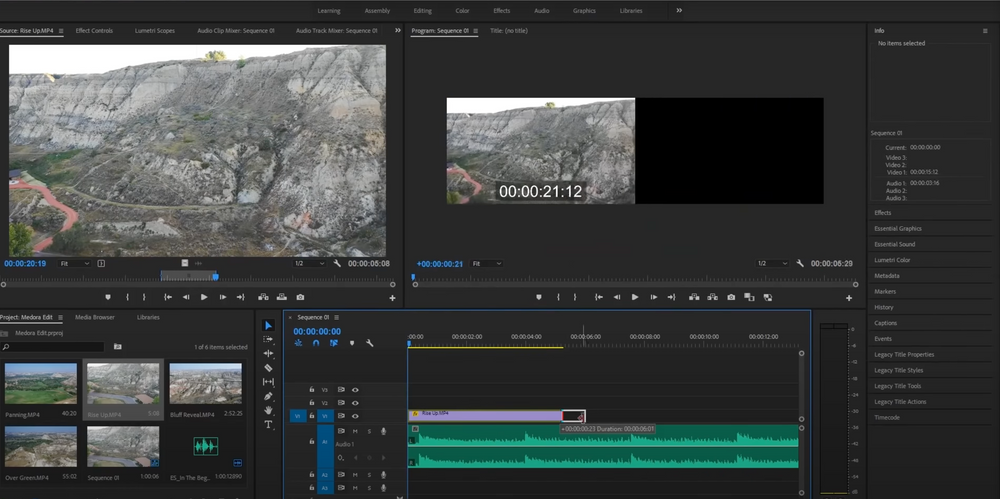Pick the Ripple Edit tool
Image resolution: width=1000 pixels, height=499 pixels.
coord(268,354)
